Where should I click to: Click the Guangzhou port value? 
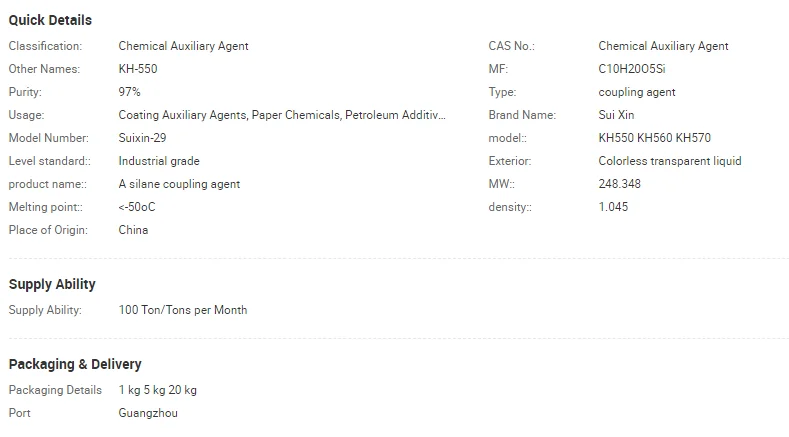point(148,413)
